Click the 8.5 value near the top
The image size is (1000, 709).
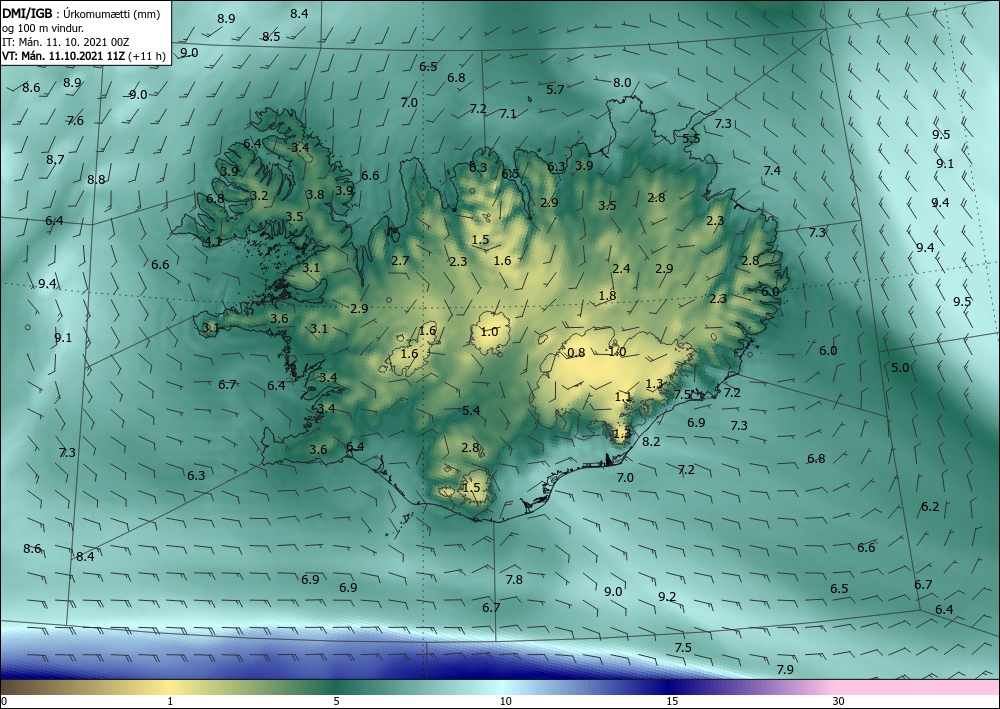tap(271, 36)
